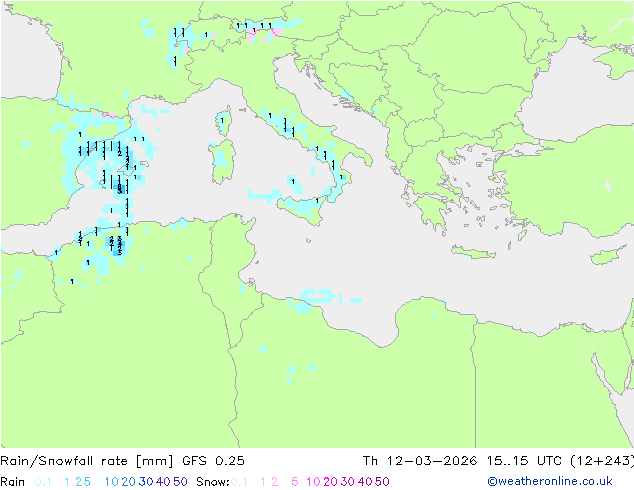
Task: Click the "(12+243)" forecast offset text
Action: [602, 460]
